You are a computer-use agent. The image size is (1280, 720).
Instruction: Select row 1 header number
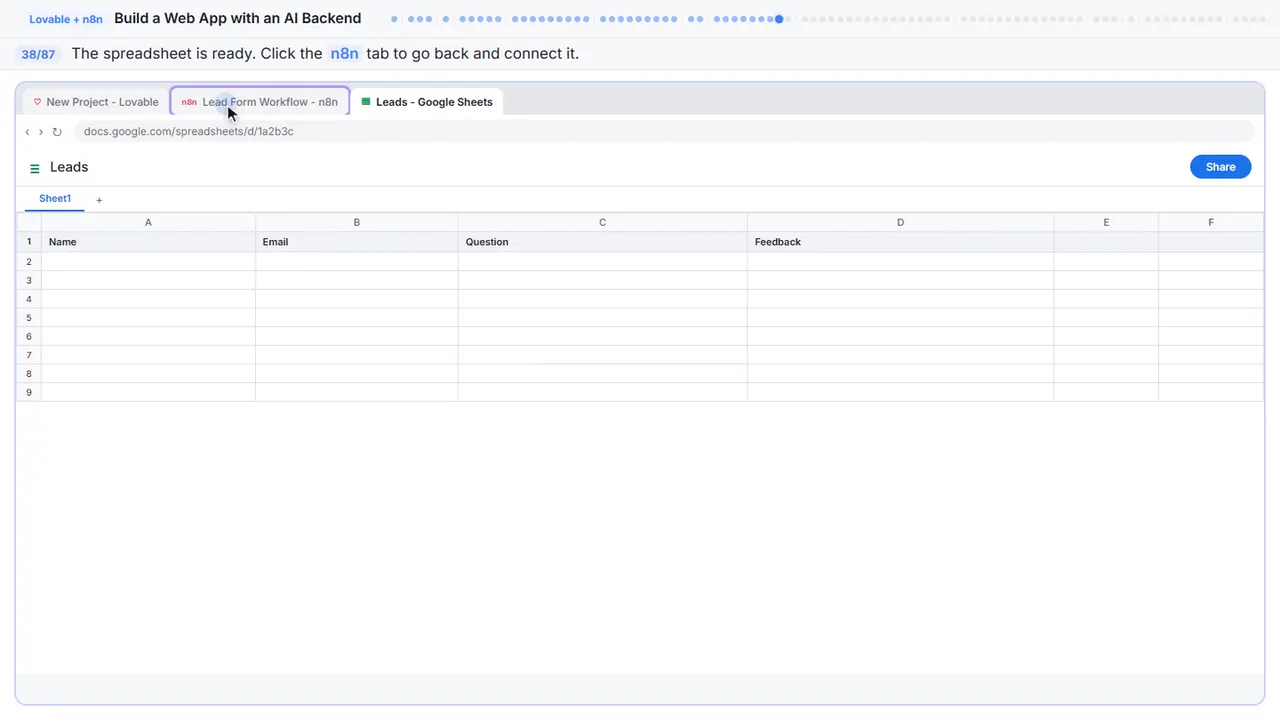29,242
